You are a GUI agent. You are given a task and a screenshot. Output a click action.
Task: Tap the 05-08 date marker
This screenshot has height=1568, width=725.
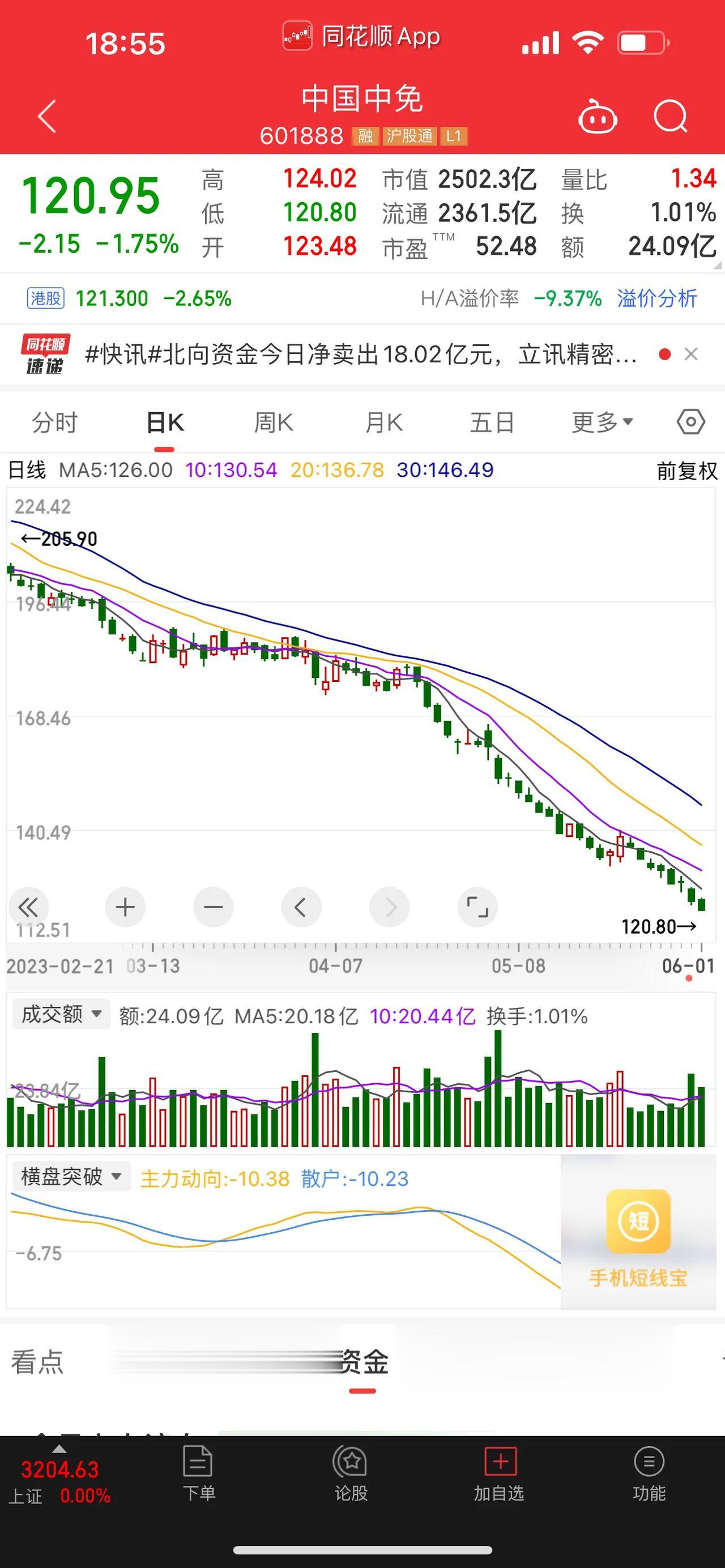tap(519, 965)
